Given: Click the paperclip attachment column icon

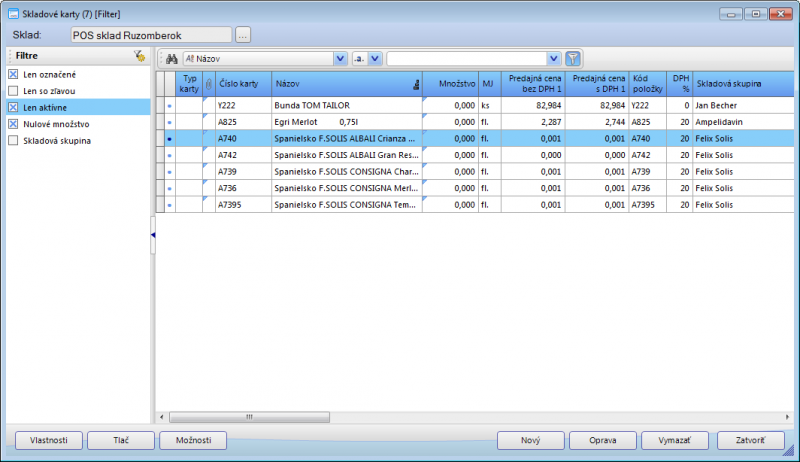Looking at the screenshot, I should (x=208, y=85).
